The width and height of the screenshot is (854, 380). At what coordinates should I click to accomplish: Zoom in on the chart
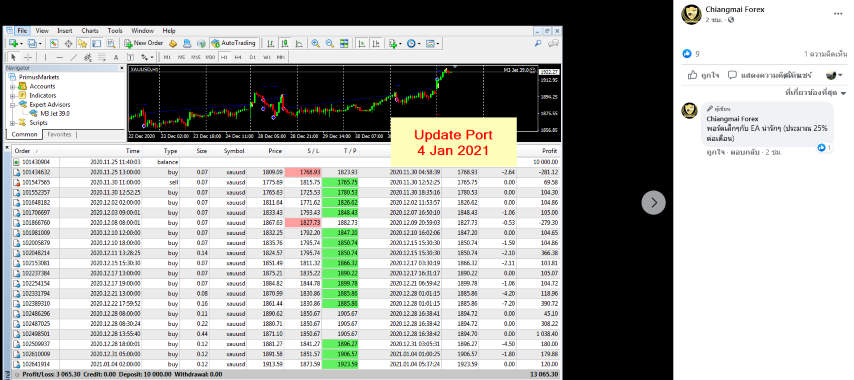point(315,44)
